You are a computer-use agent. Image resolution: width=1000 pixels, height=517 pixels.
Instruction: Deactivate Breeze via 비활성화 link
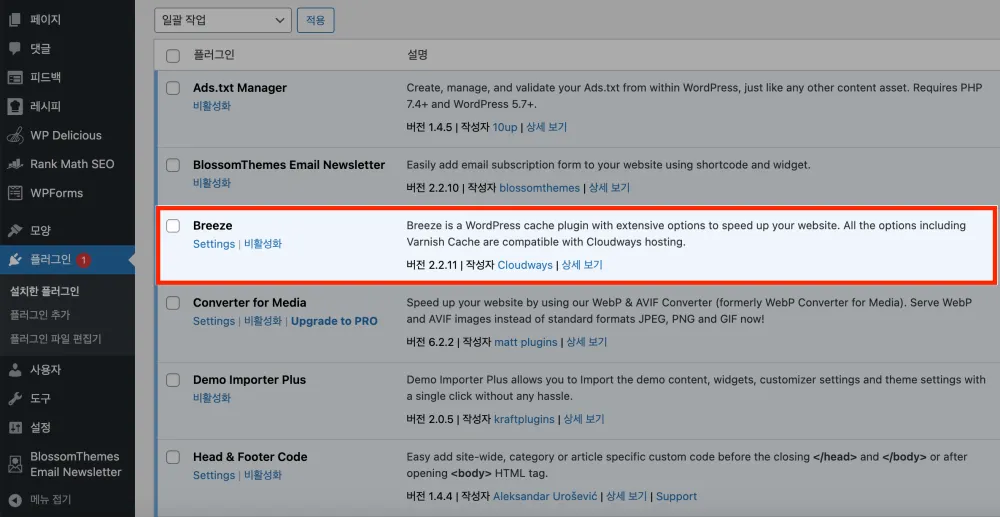pos(263,244)
